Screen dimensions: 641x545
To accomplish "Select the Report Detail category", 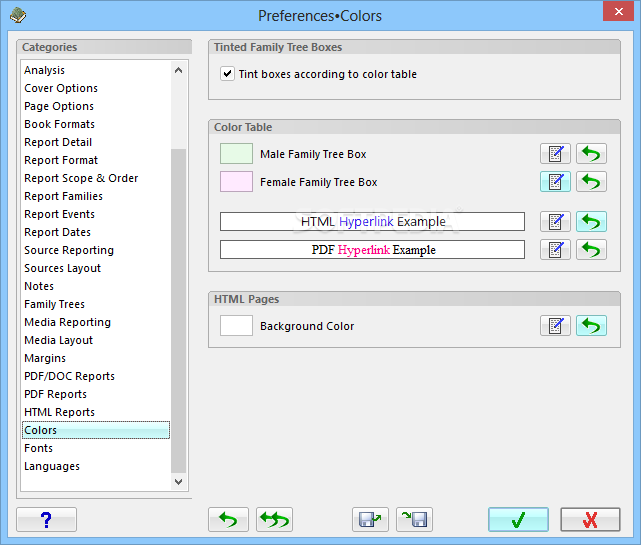I will (96, 142).
